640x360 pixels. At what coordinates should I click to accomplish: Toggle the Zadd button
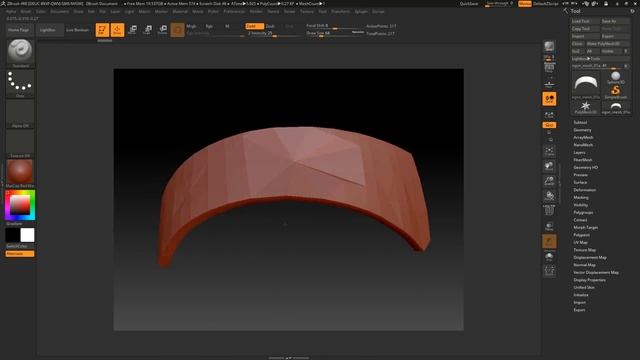point(254,26)
